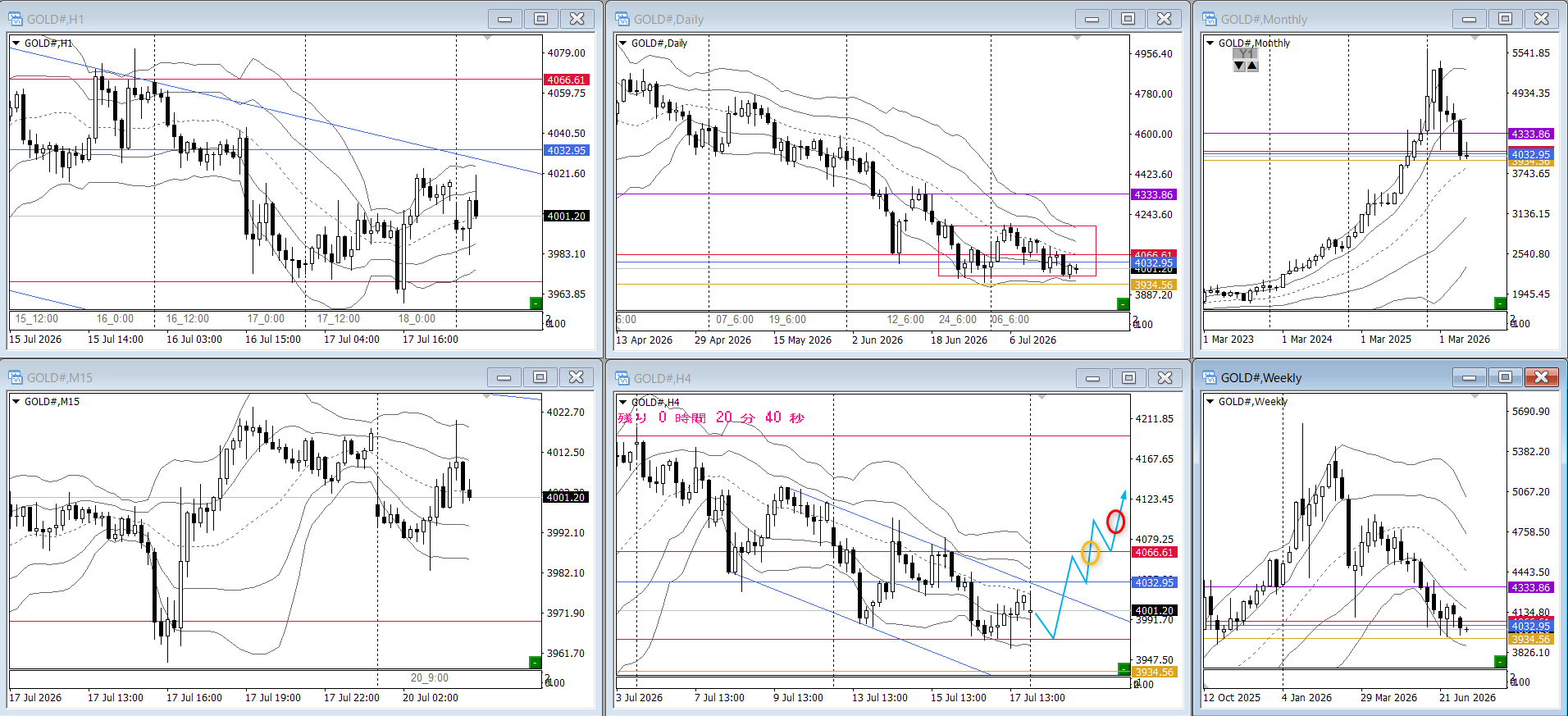Image resolution: width=1568 pixels, height=716 pixels.
Task: Maximize the GOLD#,H4 chart window
Action: (x=1128, y=378)
